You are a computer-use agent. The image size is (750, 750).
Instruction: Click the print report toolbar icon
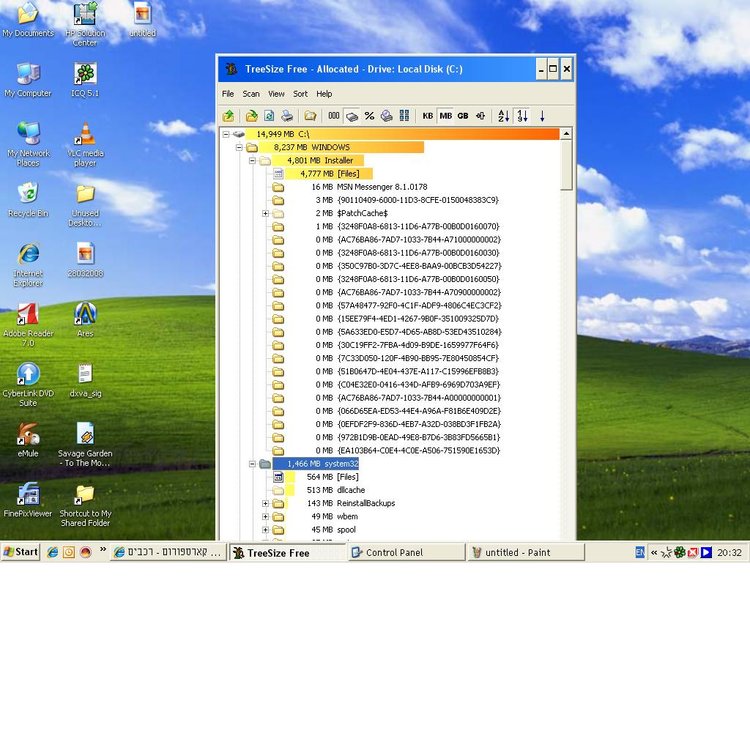[x=287, y=116]
